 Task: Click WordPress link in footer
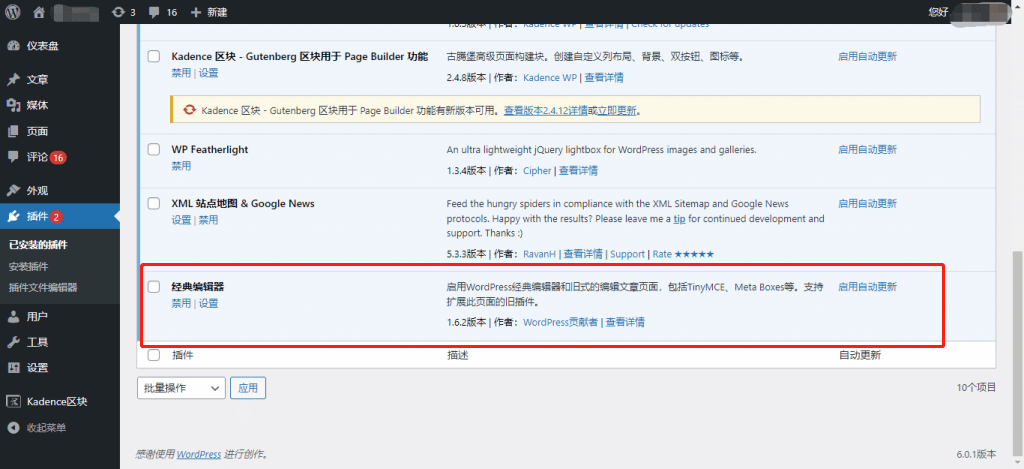(x=199, y=454)
